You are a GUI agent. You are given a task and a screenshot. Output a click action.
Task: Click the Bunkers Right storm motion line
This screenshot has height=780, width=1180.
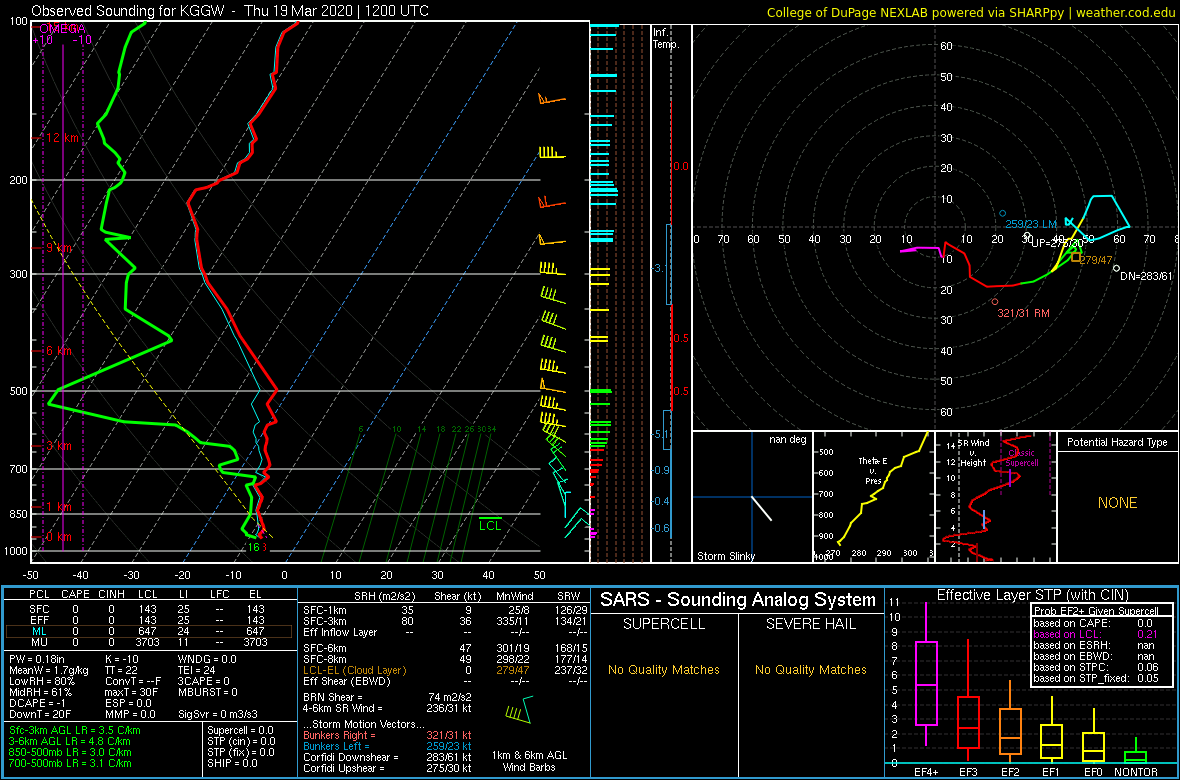(x=387, y=734)
